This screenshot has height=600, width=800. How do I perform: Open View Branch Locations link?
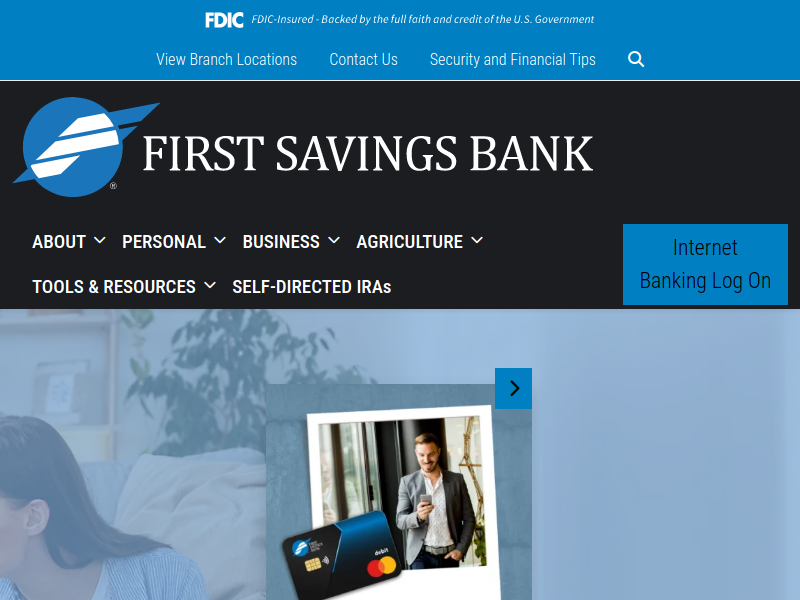227,60
